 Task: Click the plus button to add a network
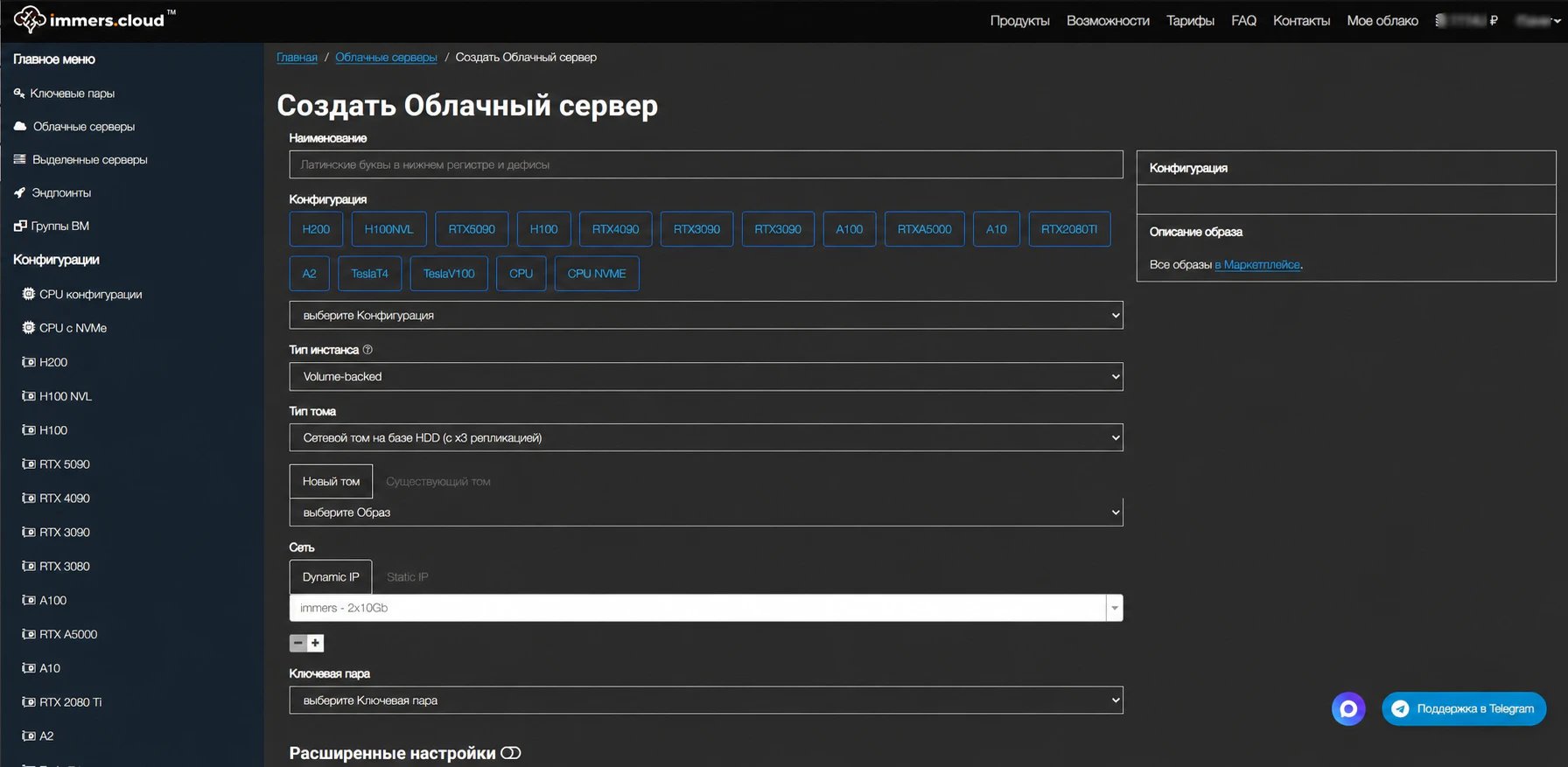(x=316, y=643)
